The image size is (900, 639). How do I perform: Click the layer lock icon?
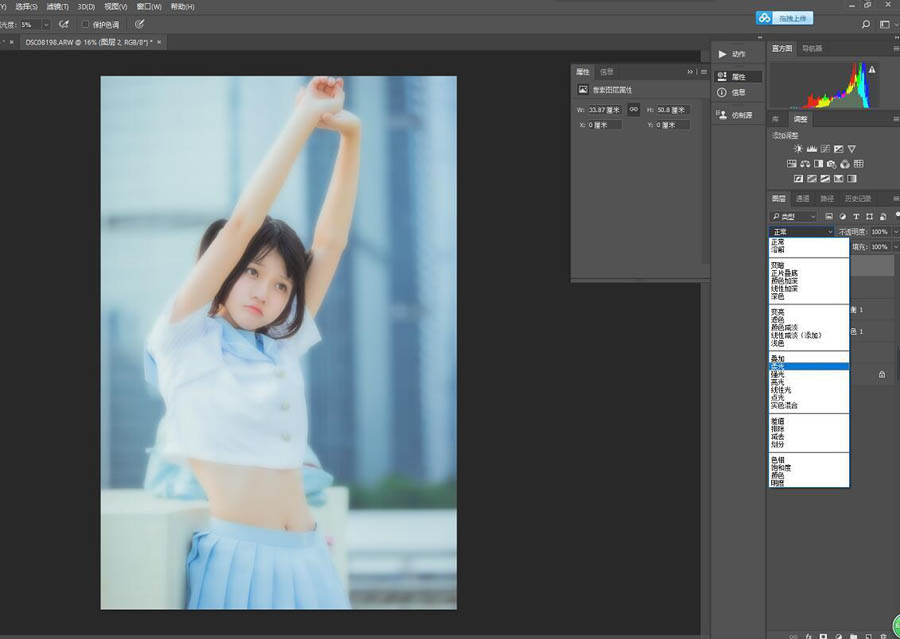click(881, 374)
